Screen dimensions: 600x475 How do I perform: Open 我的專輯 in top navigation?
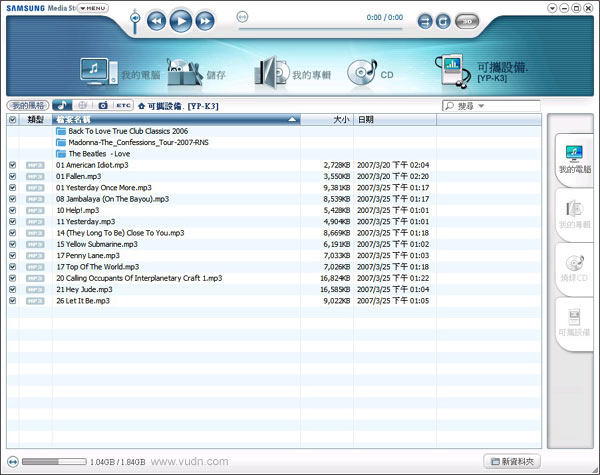tap(293, 73)
